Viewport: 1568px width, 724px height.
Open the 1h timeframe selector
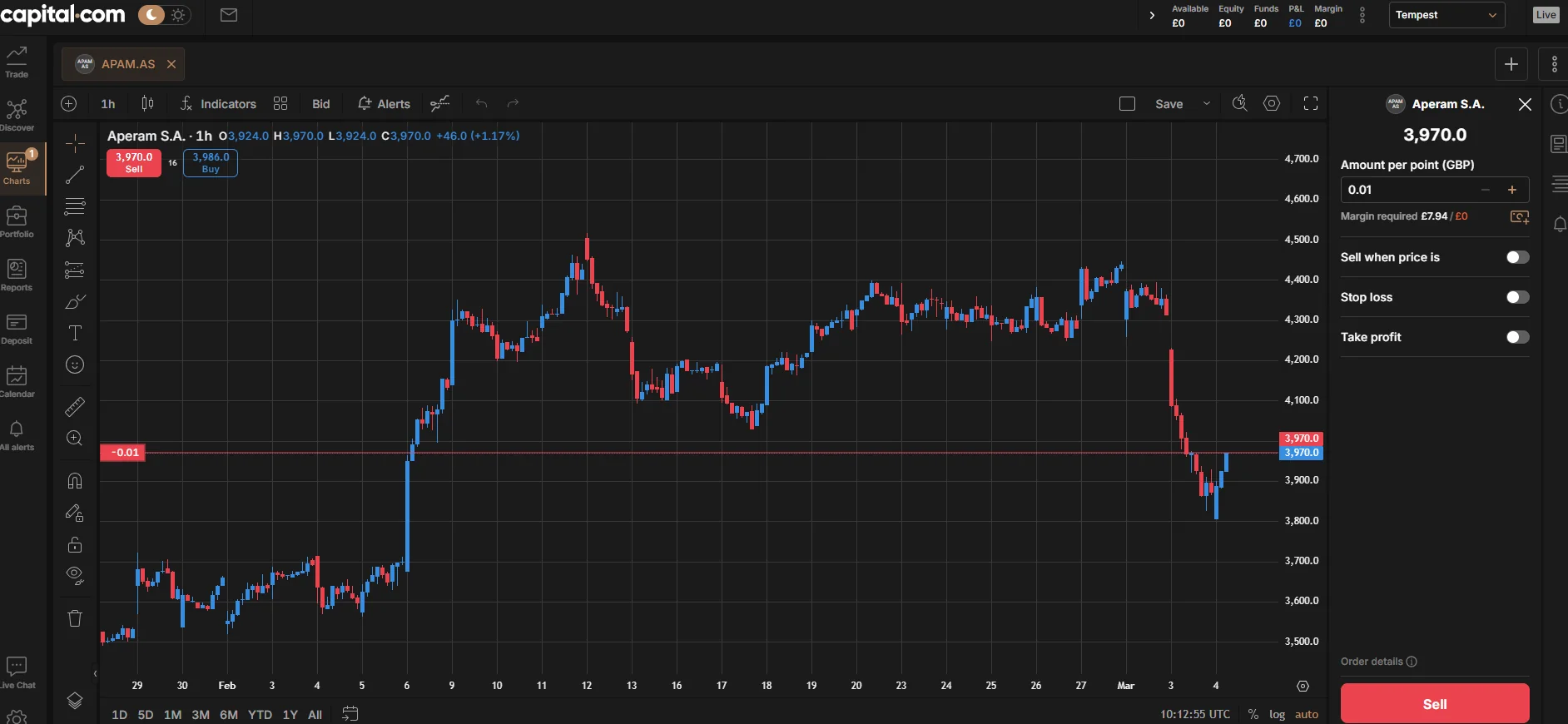pos(108,104)
